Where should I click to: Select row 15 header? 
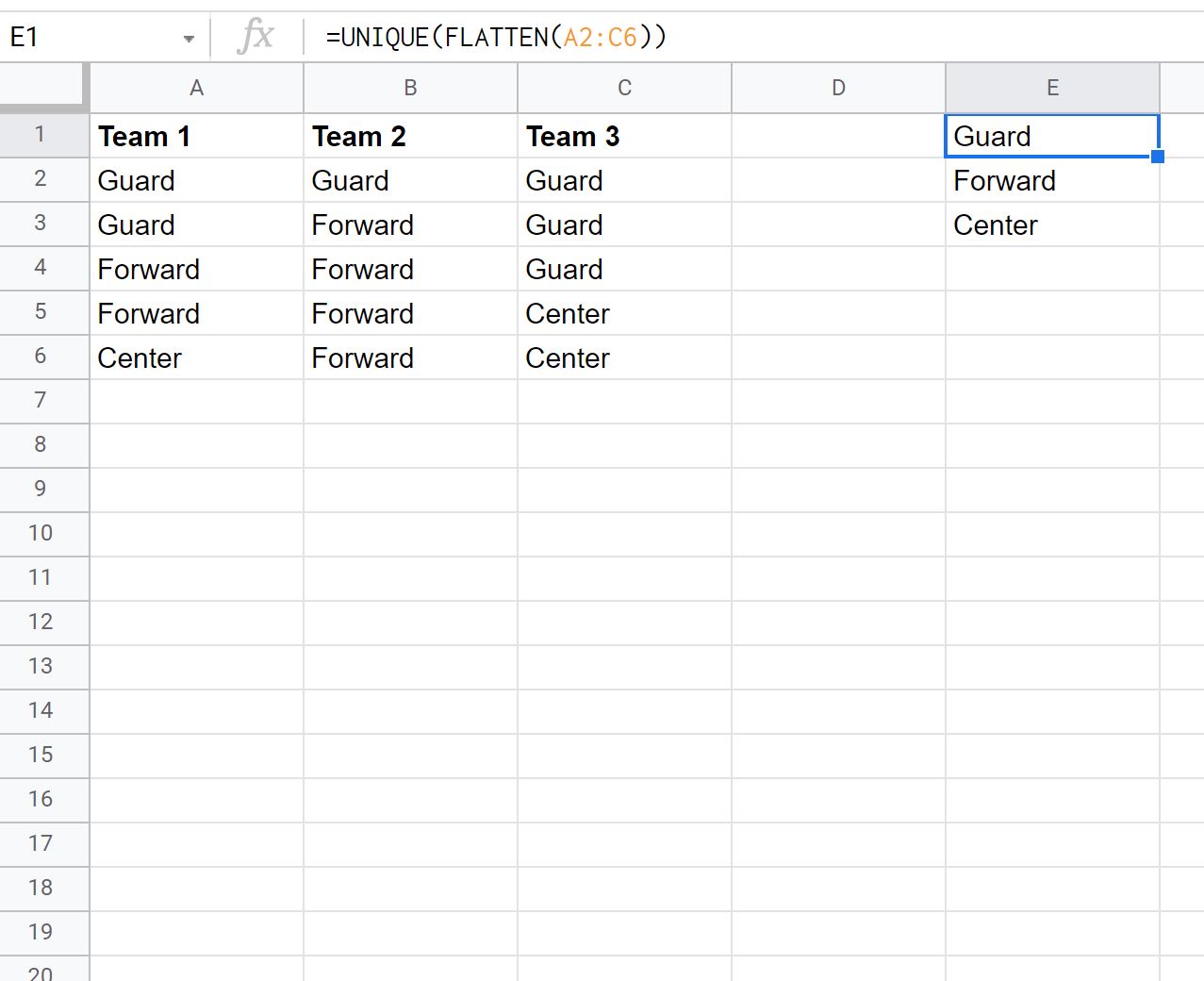(41, 756)
